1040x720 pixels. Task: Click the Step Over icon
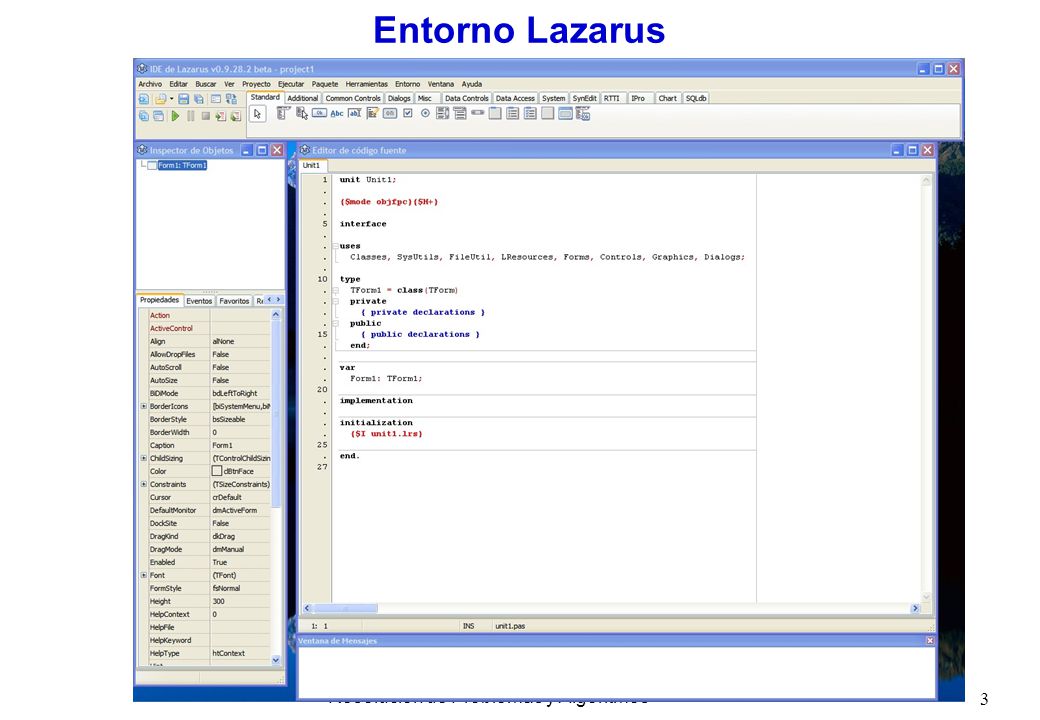(235, 116)
